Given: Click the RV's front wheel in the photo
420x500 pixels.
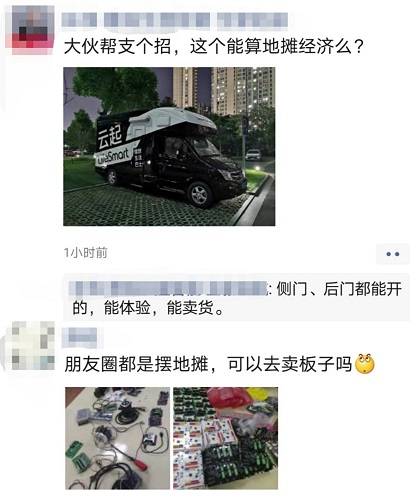Looking at the screenshot, I should (199, 195).
